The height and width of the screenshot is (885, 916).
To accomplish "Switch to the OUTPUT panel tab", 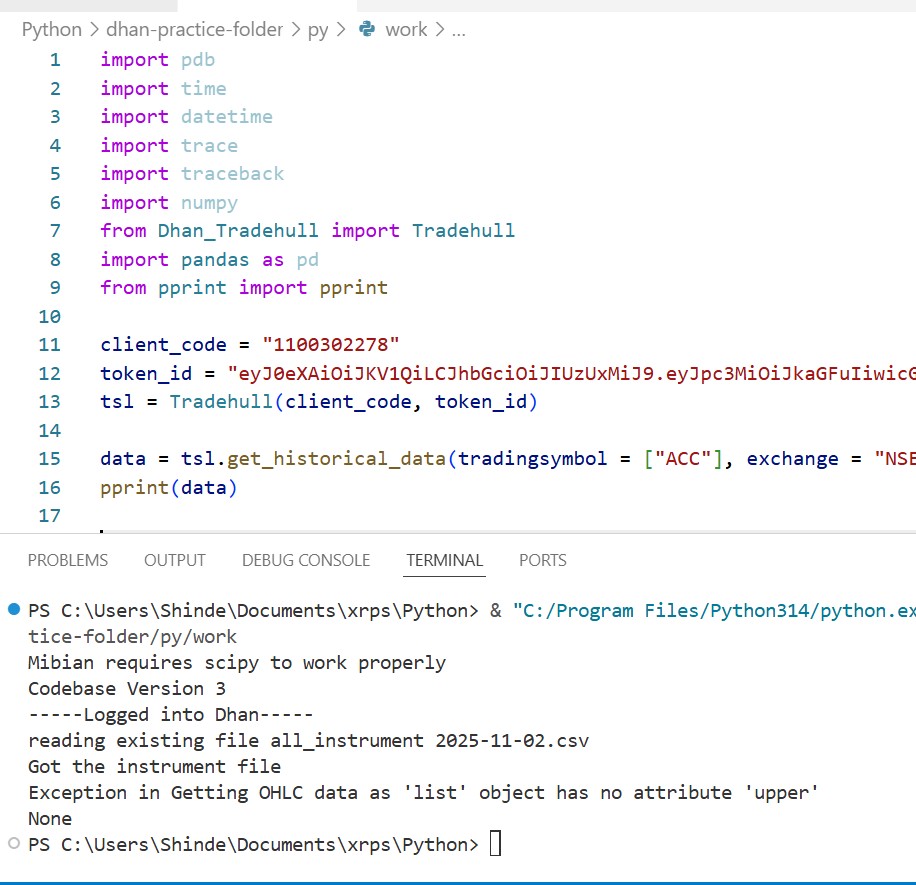I will click(175, 560).
